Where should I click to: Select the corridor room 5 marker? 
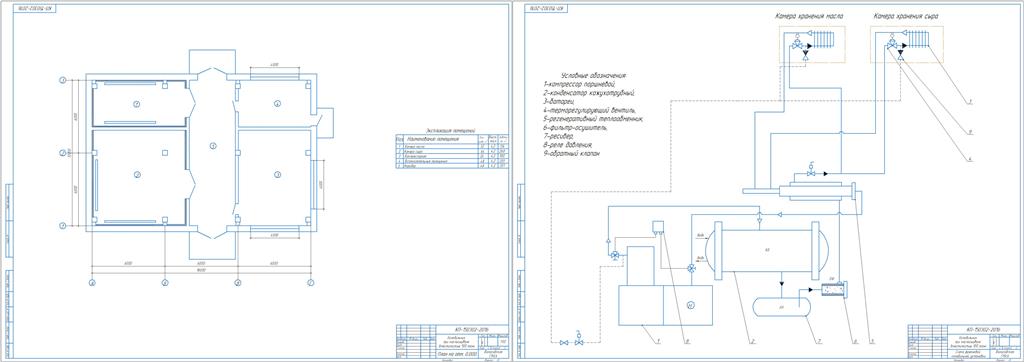(212, 145)
